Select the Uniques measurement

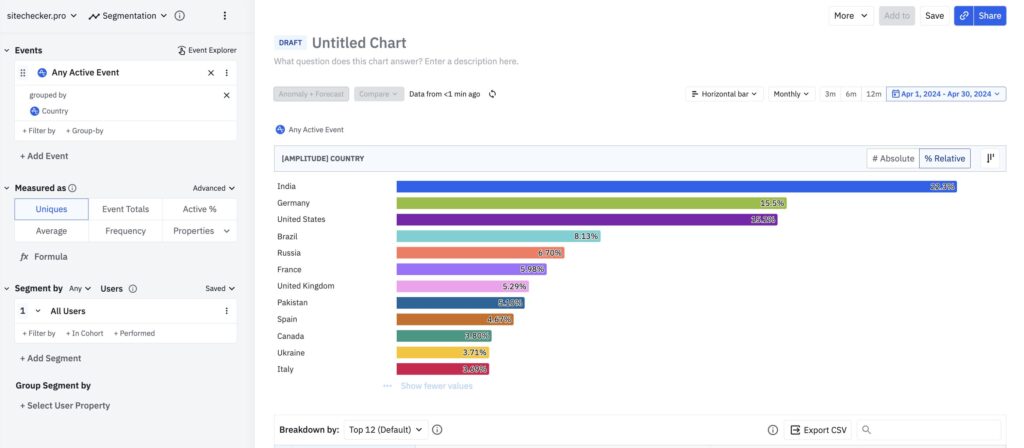[x=51, y=209]
